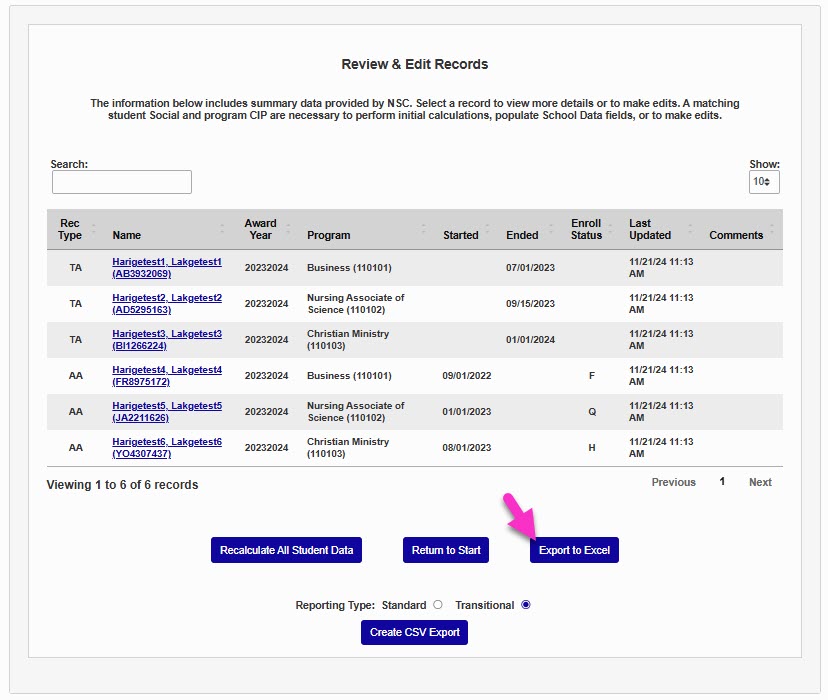Sort by Started date column
828x700 pixels.
[x=461, y=235]
